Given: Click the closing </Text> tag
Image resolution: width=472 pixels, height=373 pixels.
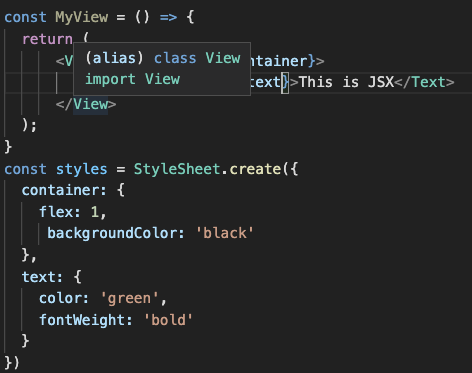Looking at the screenshot, I should (x=424, y=82).
